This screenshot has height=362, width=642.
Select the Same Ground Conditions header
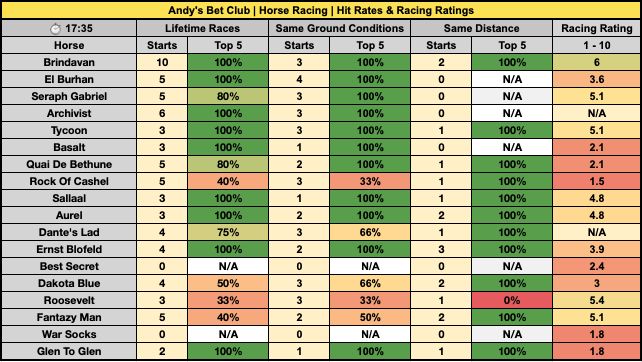pos(339,28)
